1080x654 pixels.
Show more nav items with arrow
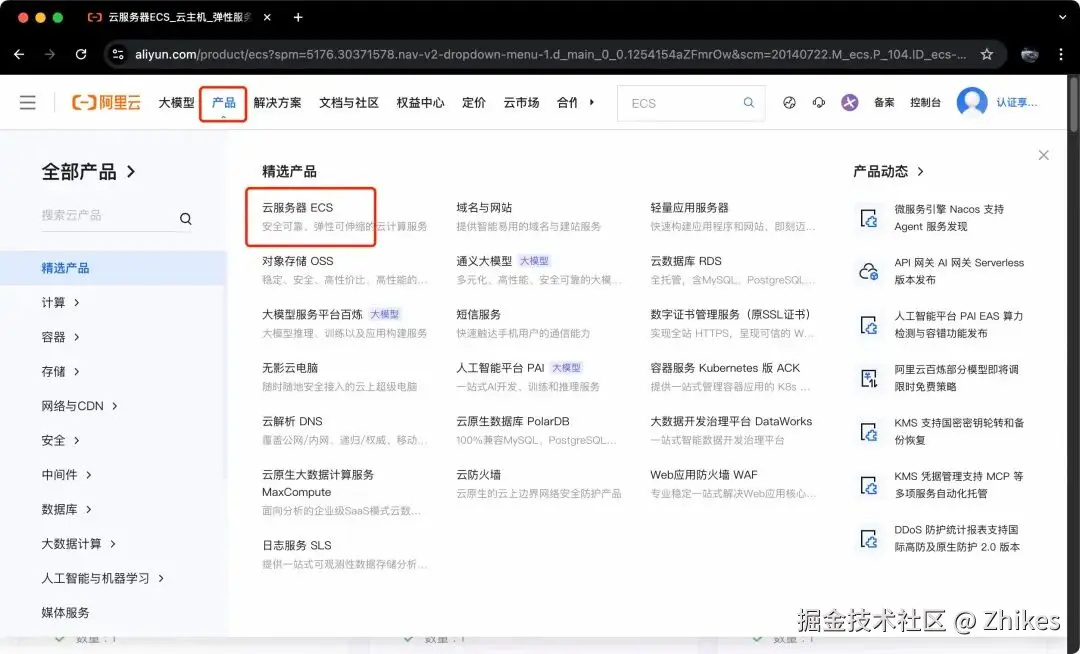[x=592, y=102]
